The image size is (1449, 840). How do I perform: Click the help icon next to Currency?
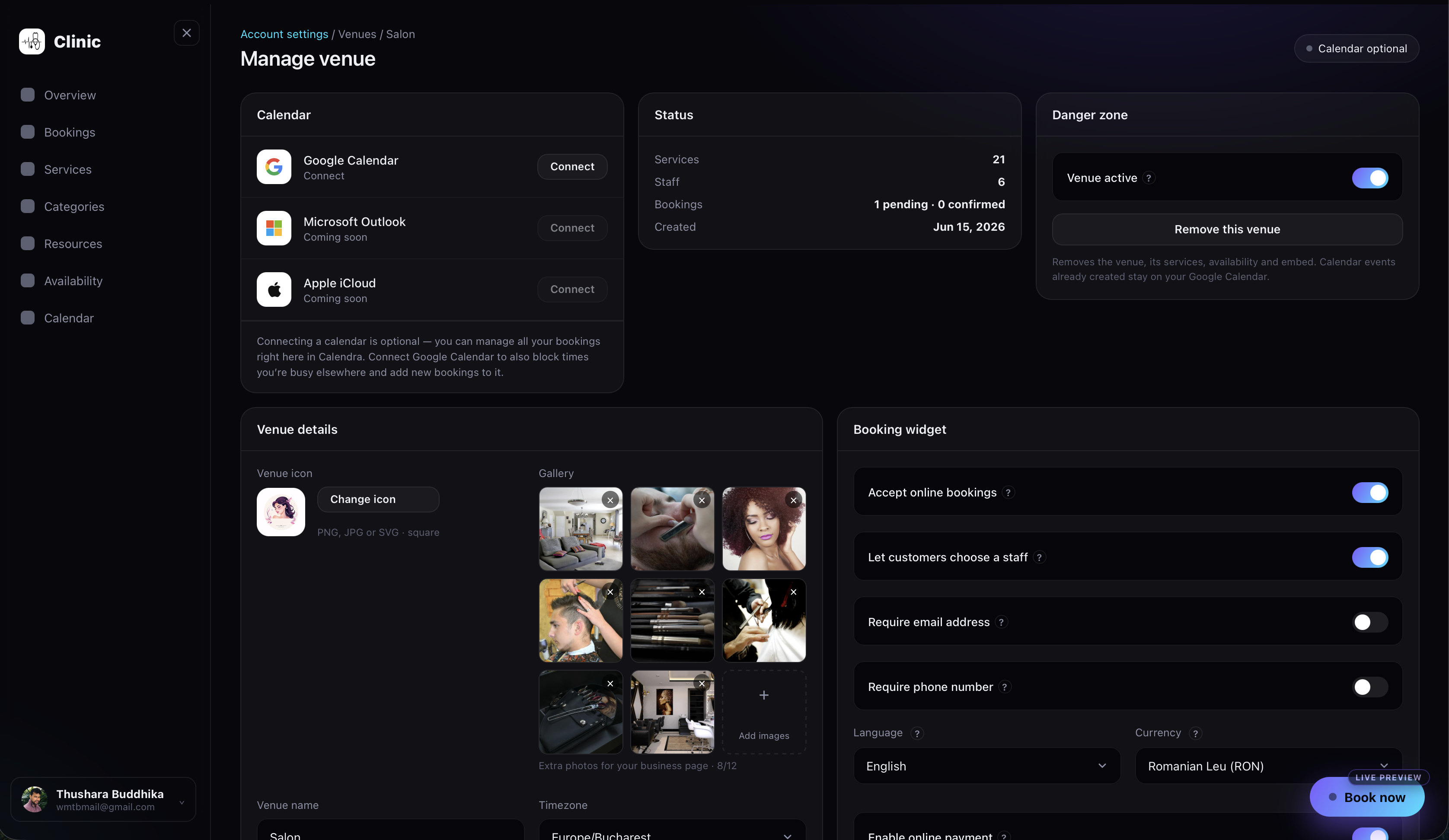pos(1195,733)
